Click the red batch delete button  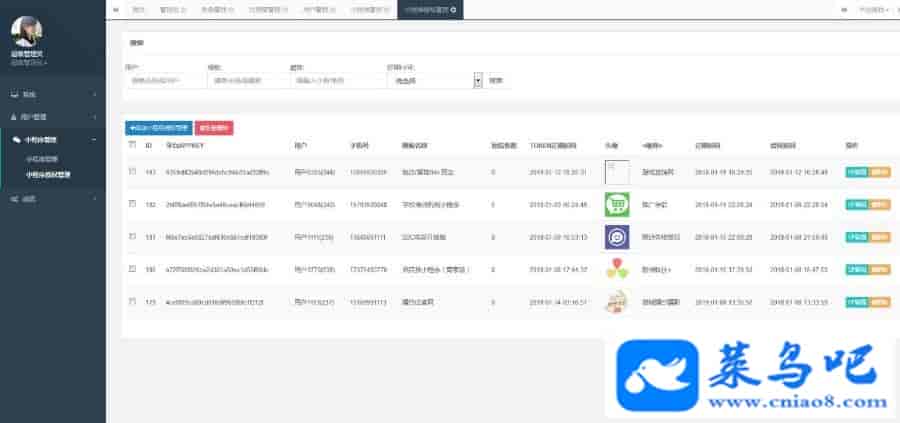point(214,128)
